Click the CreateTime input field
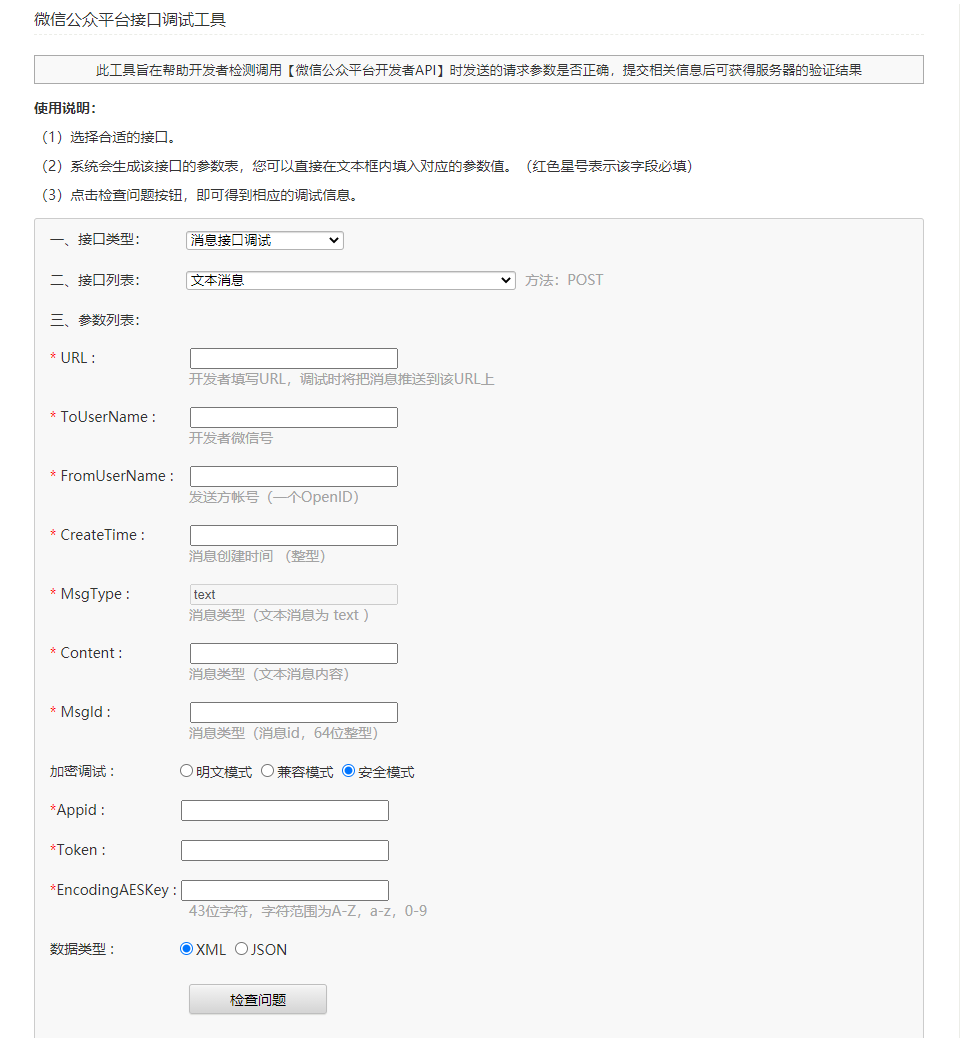 pyautogui.click(x=294, y=535)
